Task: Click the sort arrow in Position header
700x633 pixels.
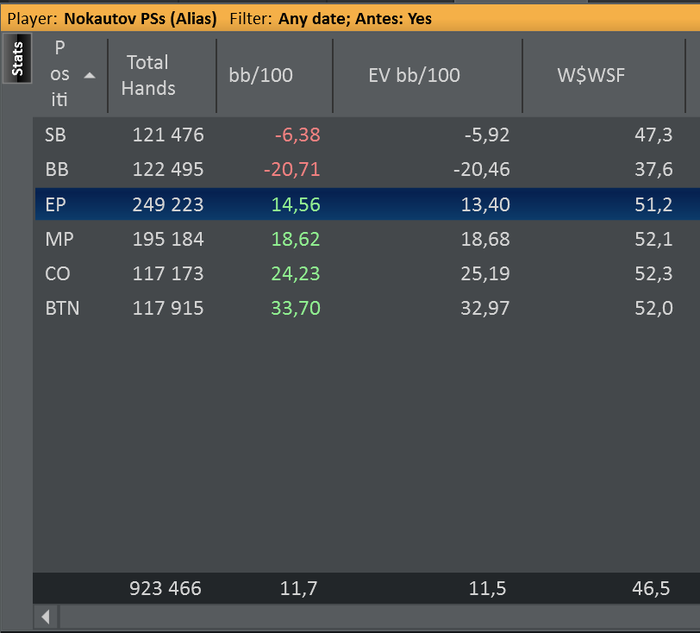Action: 90,75
